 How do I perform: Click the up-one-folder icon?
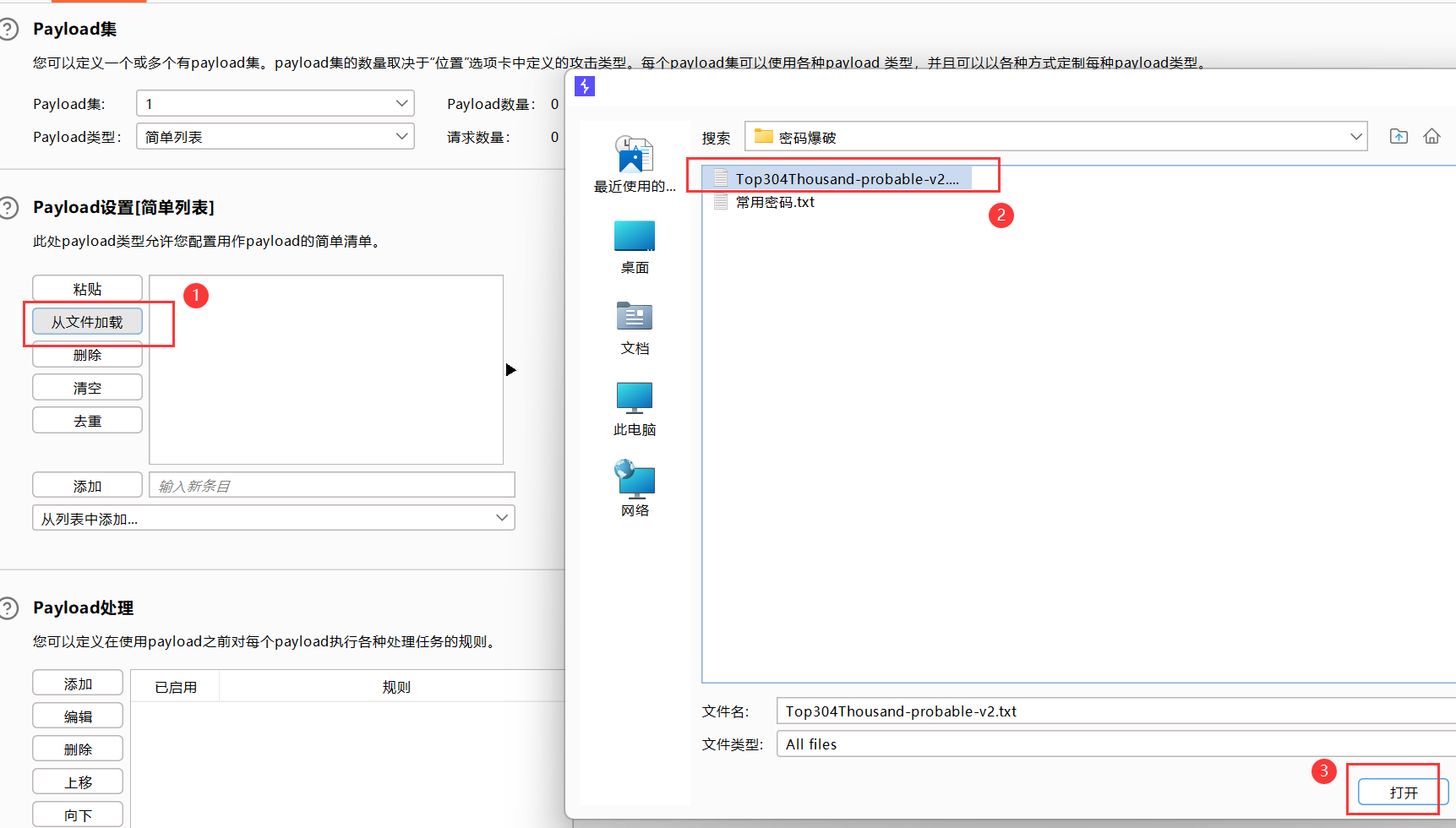(1399, 137)
